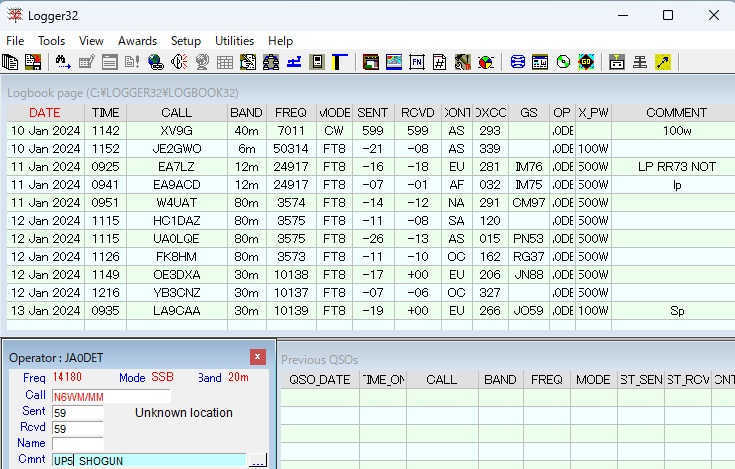This screenshot has width=735, height=469.
Task: Click the MODE header in Previous QSOs
Action: point(593,380)
